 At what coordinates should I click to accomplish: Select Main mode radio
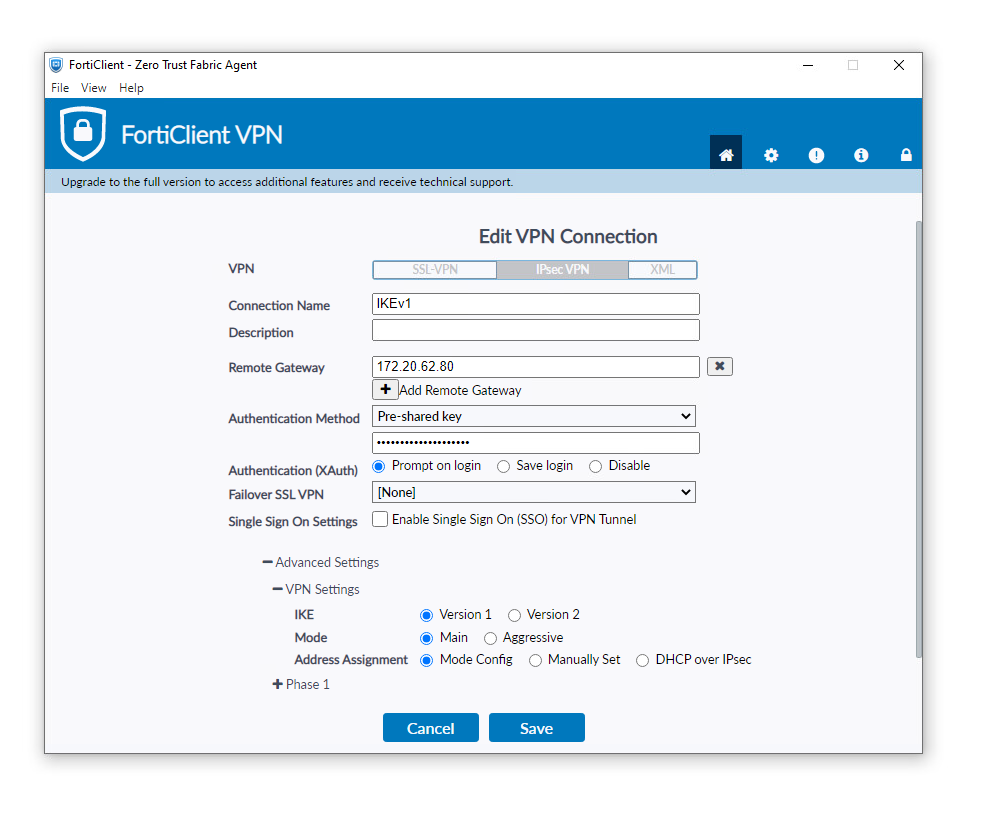point(426,638)
